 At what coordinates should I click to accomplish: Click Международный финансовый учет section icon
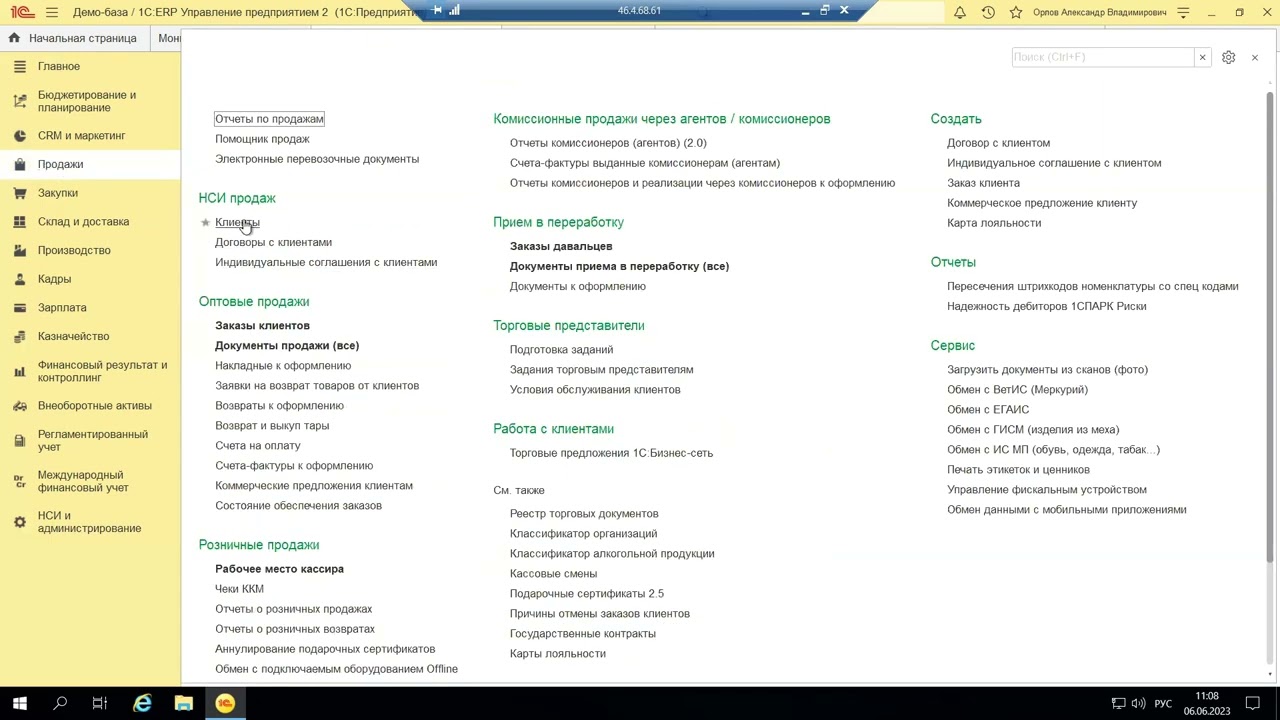(19, 481)
